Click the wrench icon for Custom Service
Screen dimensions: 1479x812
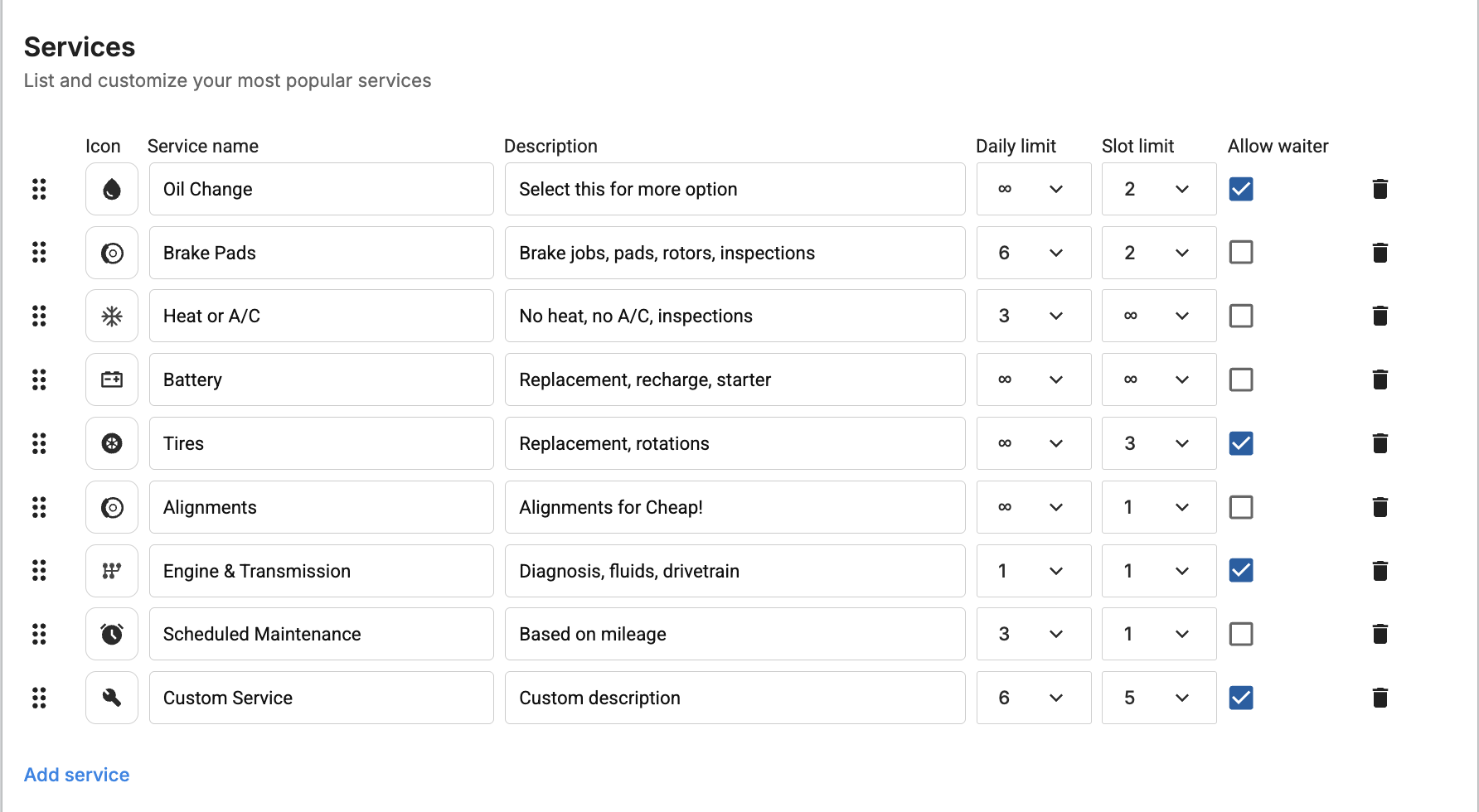[112, 698]
